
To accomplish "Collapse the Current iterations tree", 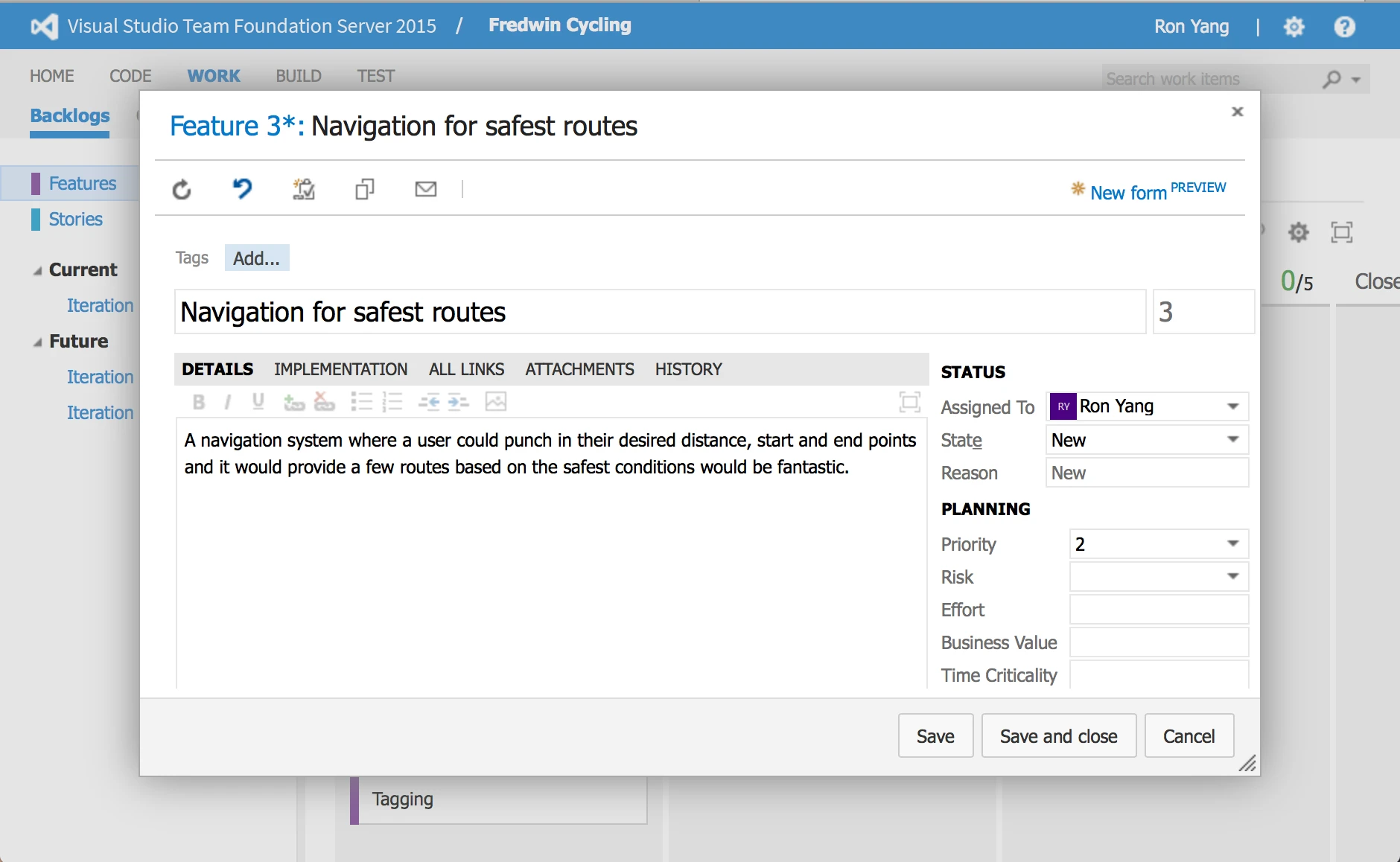I will (37, 271).
